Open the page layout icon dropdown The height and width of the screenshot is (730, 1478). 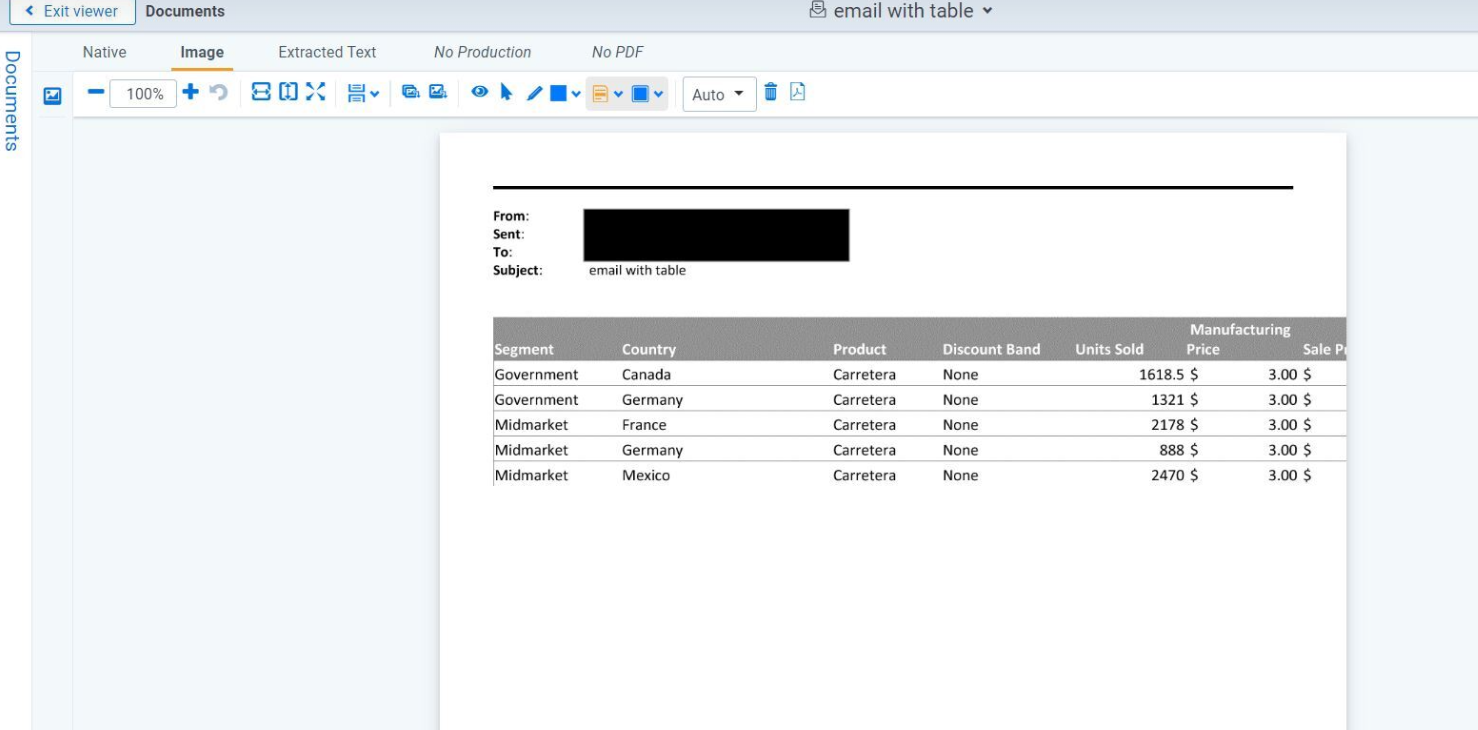[x=363, y=93]
